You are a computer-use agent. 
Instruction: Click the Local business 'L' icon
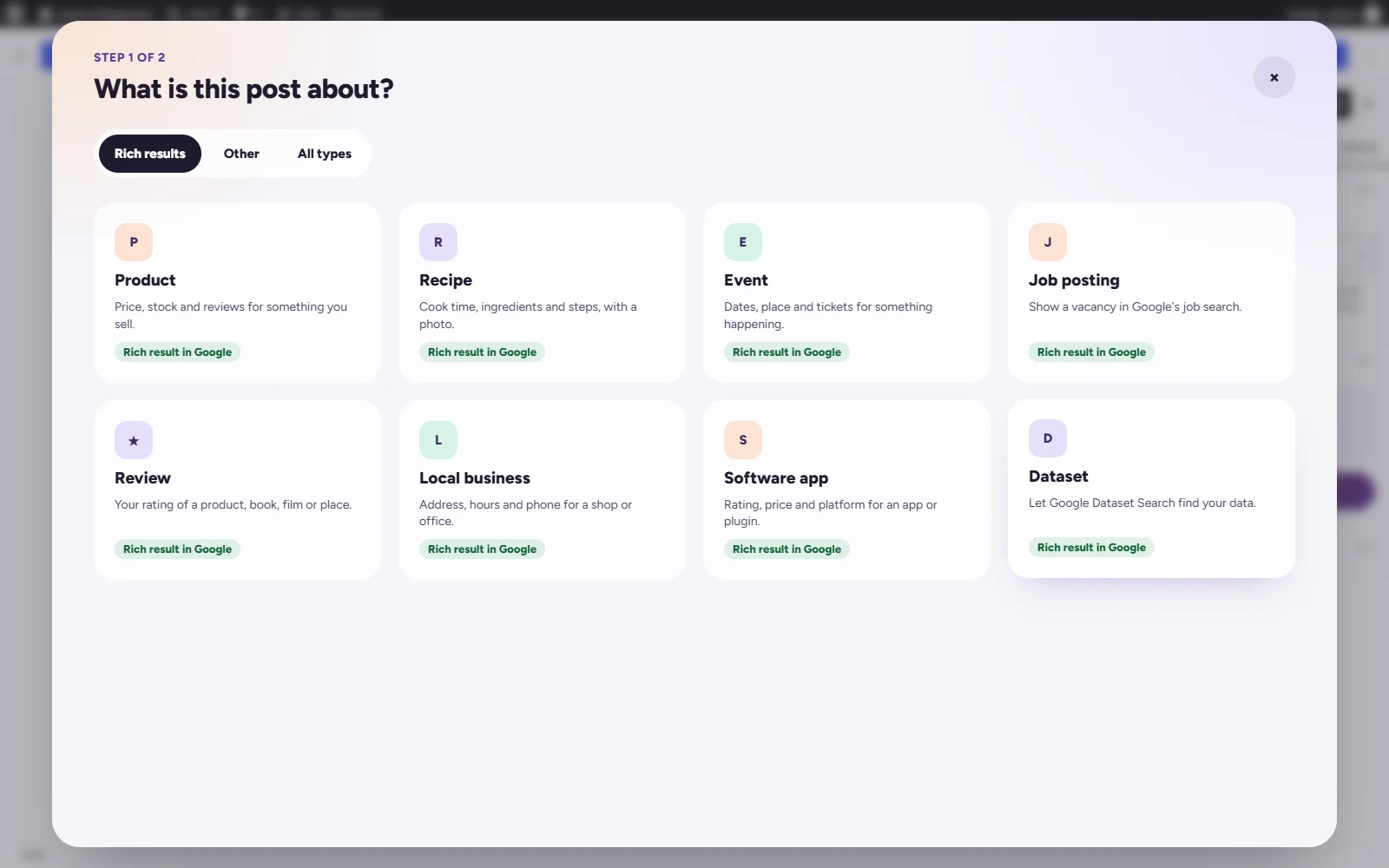point(438,440)
